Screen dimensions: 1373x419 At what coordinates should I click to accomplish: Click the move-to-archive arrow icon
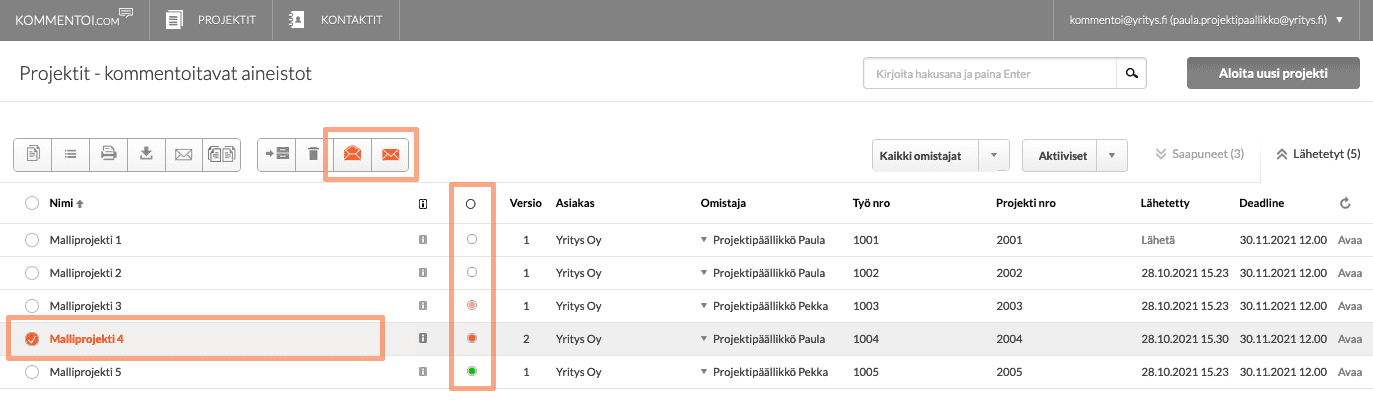pyautogui.click(x=277, y=154)
